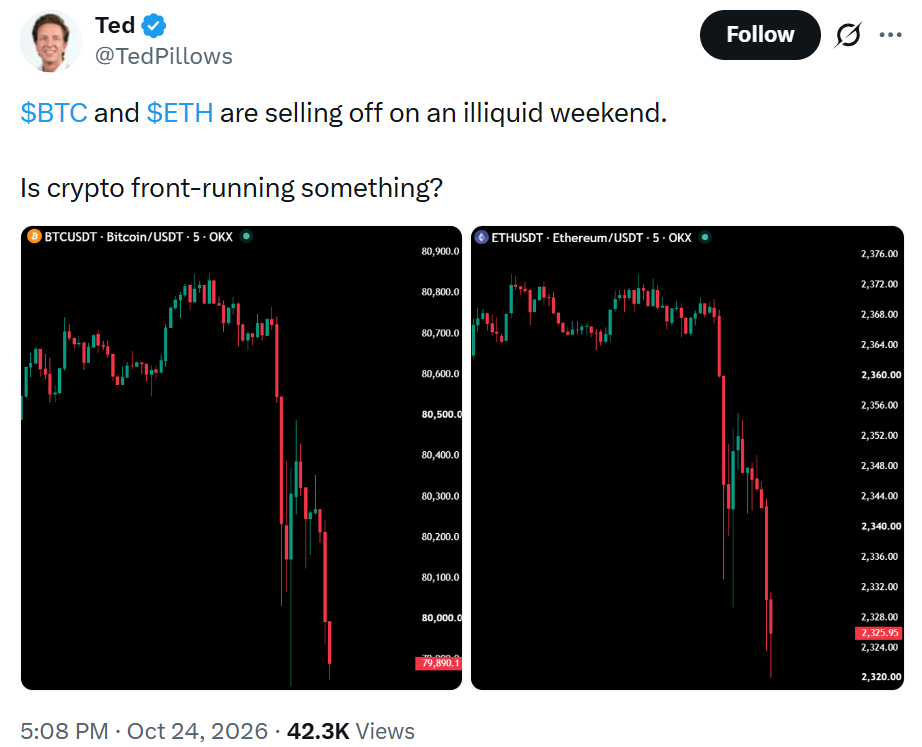Screen dimensions: 922x747
Task: Open the three-dot more options menu
Action: coord(890,35)
